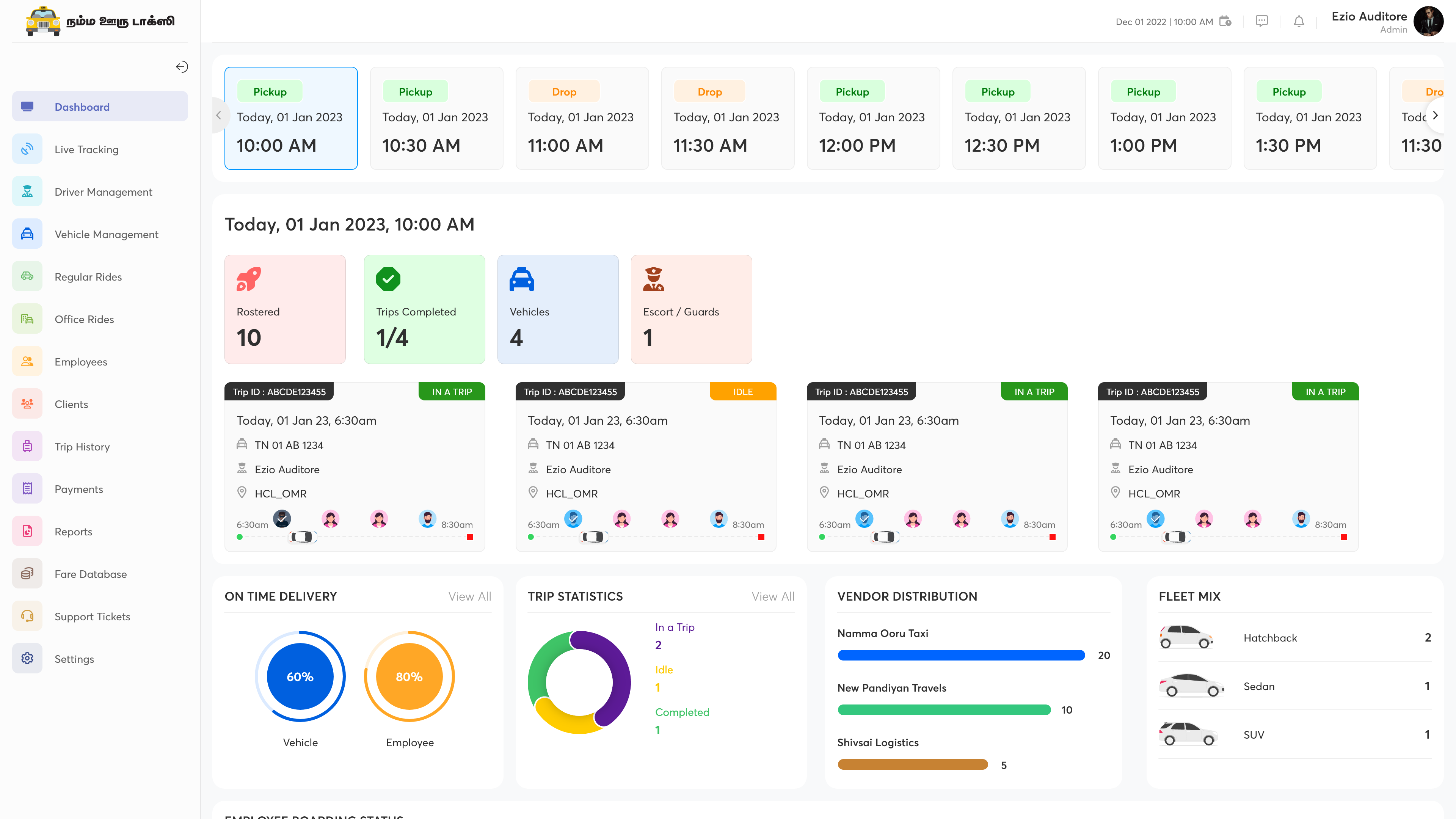Go to Trip History in the sidebar

click(x=82, y=447)
